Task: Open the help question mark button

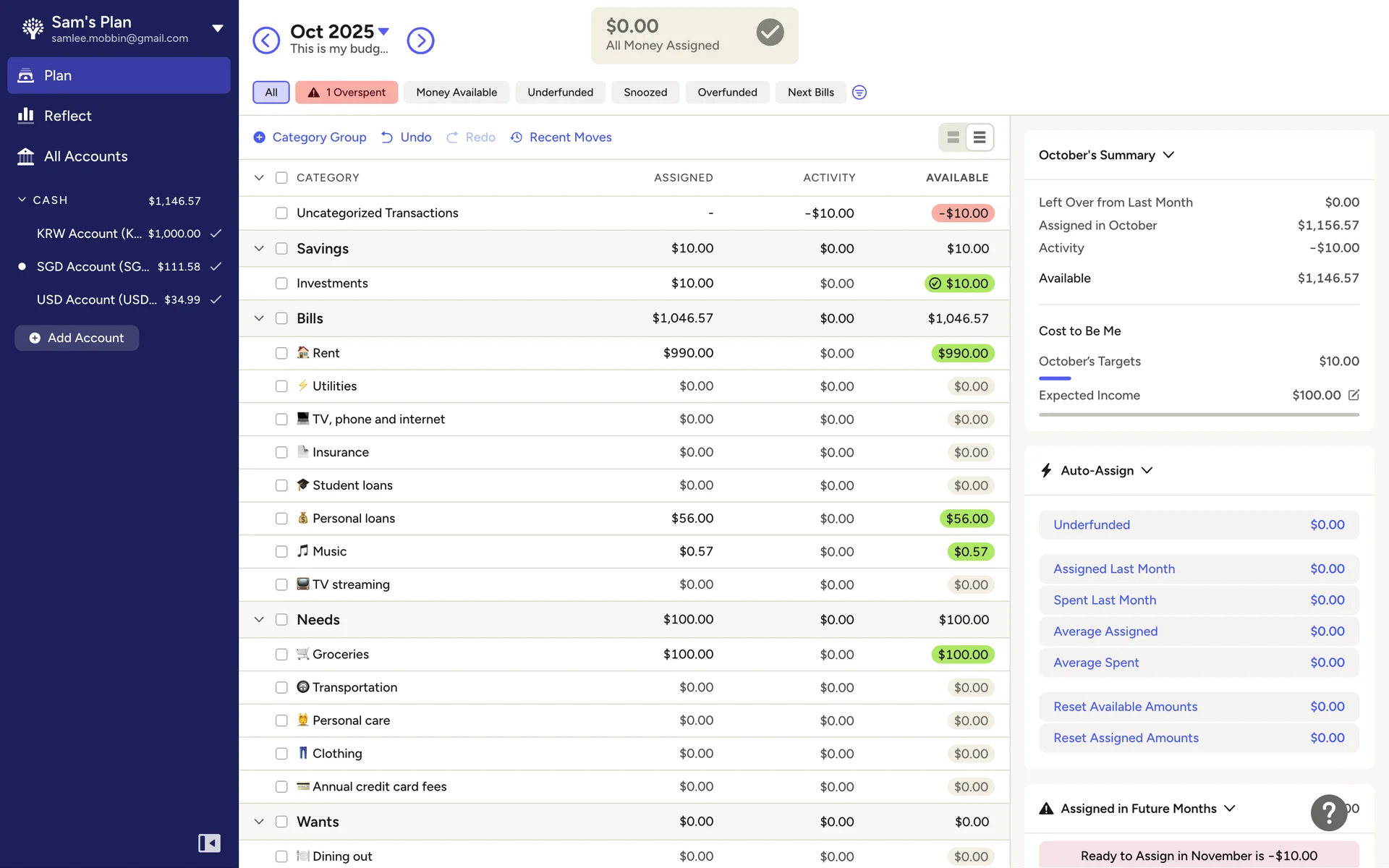Action: (x=1328, y=812)
